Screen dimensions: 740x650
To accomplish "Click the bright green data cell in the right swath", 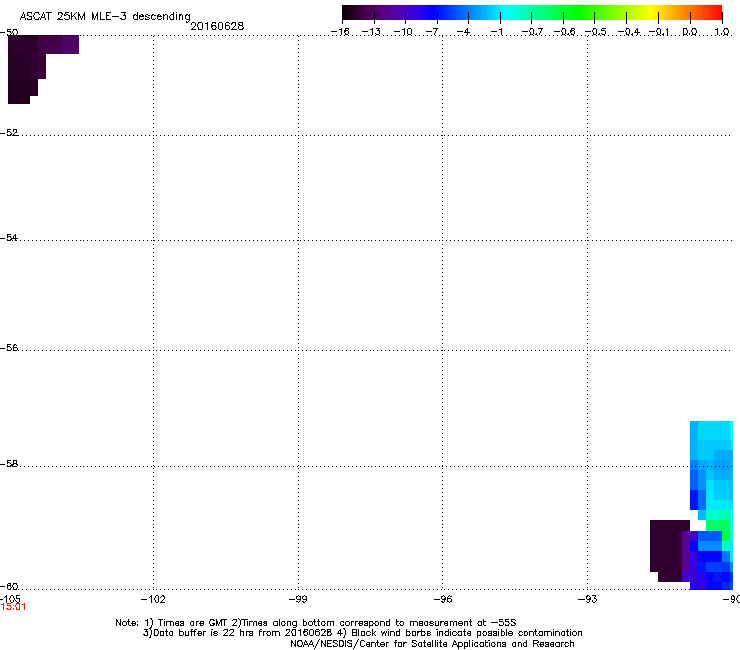I will [x=718, y=525].
